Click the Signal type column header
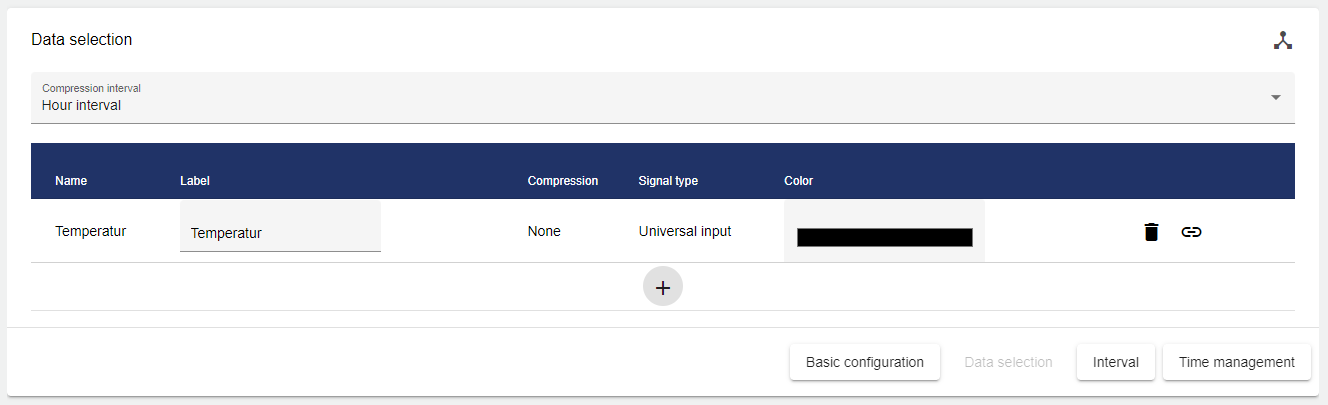The width and height of the screenshot is (1328, 405). pos(668,181)
